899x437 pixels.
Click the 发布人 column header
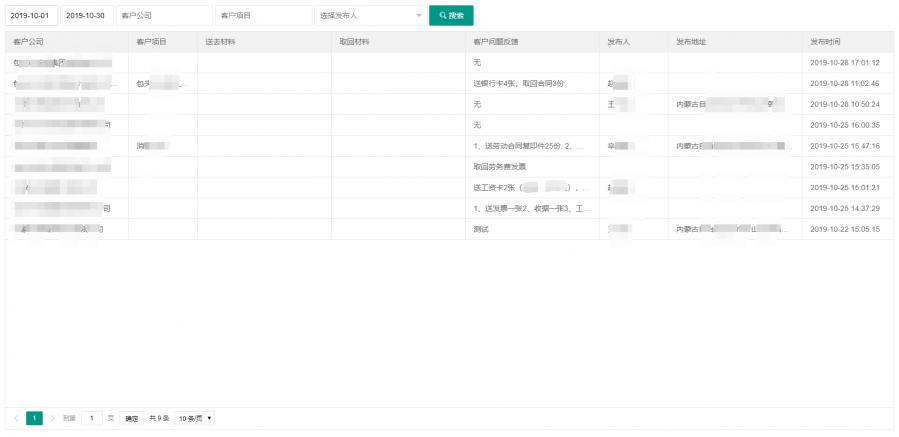point(618,42)
